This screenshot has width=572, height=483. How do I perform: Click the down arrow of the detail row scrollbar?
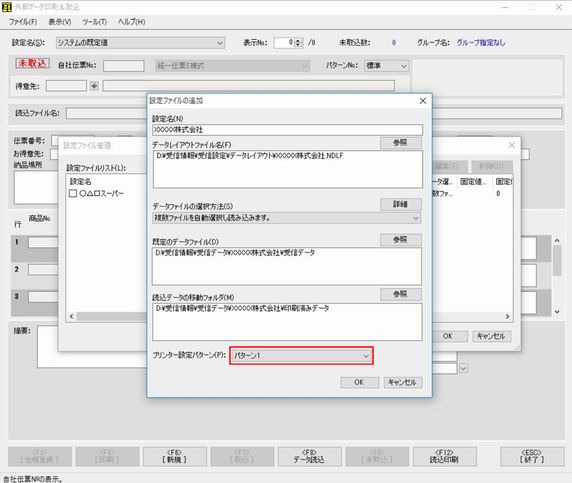(x=557, y=312)
